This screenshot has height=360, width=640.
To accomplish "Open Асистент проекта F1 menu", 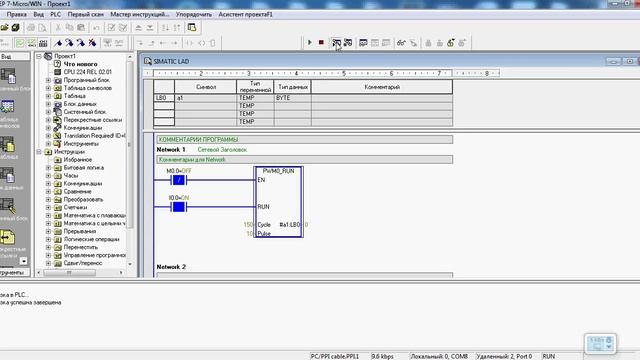I will [x=245, y=14].
